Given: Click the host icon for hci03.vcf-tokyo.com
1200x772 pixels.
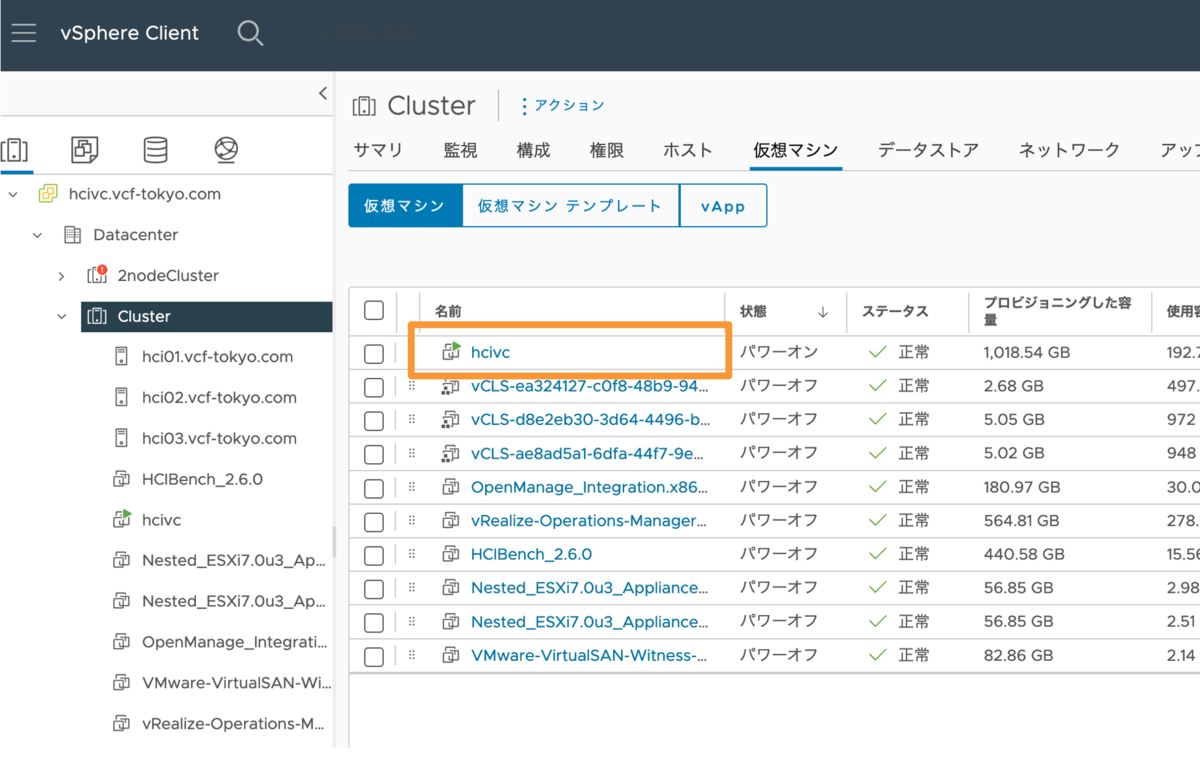Looking at the screenshot, I should point(121,438).
